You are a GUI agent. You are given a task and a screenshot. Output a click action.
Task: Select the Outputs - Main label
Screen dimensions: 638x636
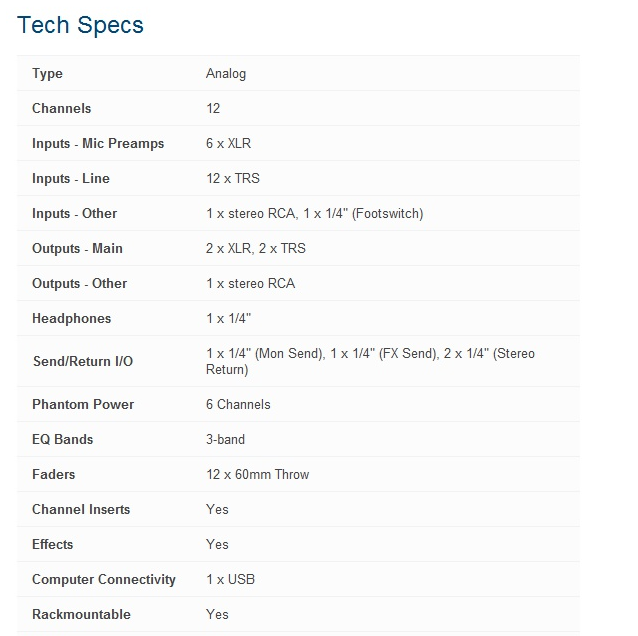pyautogui.click(x=77, y=249)
